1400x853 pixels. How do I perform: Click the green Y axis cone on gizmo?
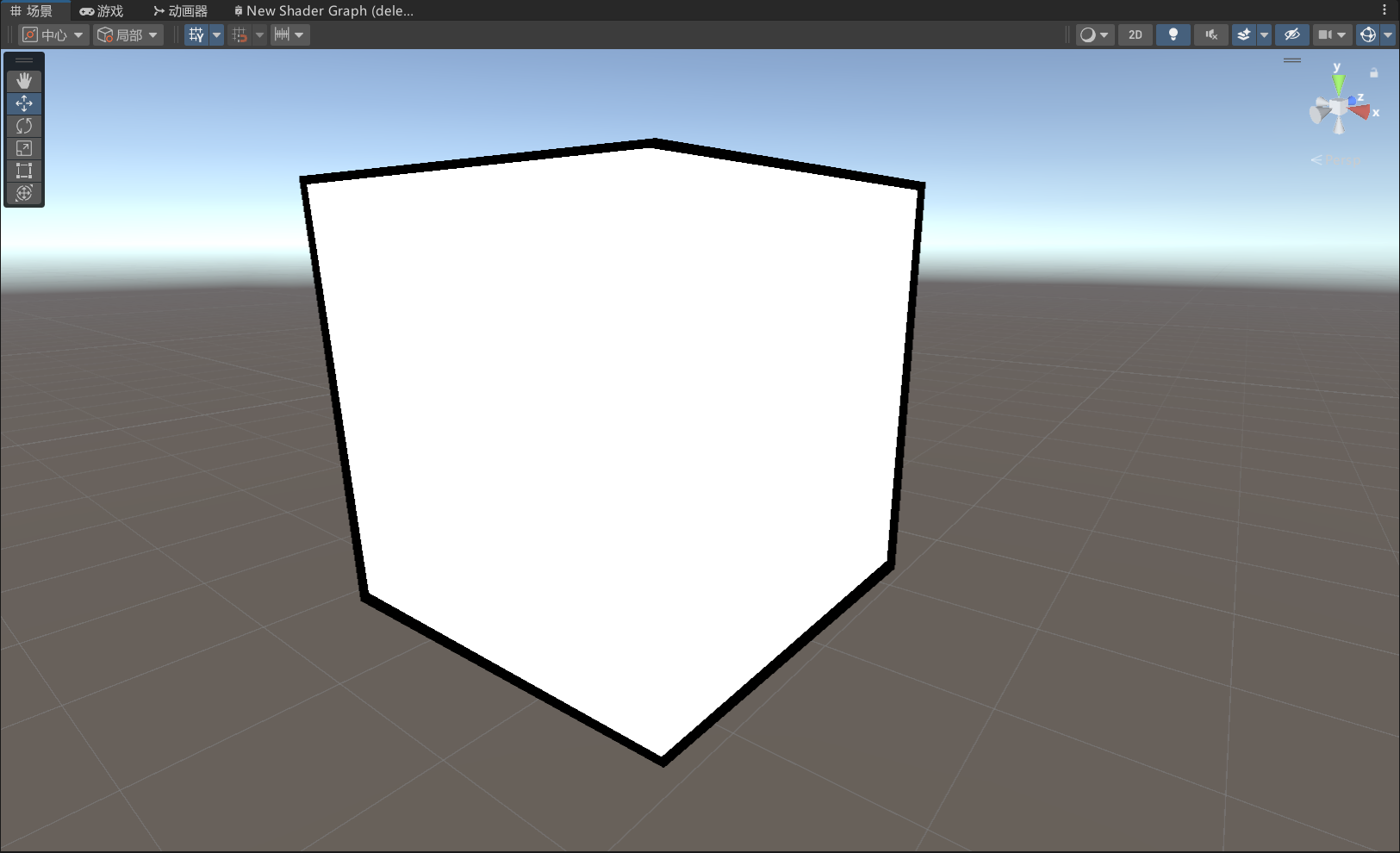tap(1338, 84)
